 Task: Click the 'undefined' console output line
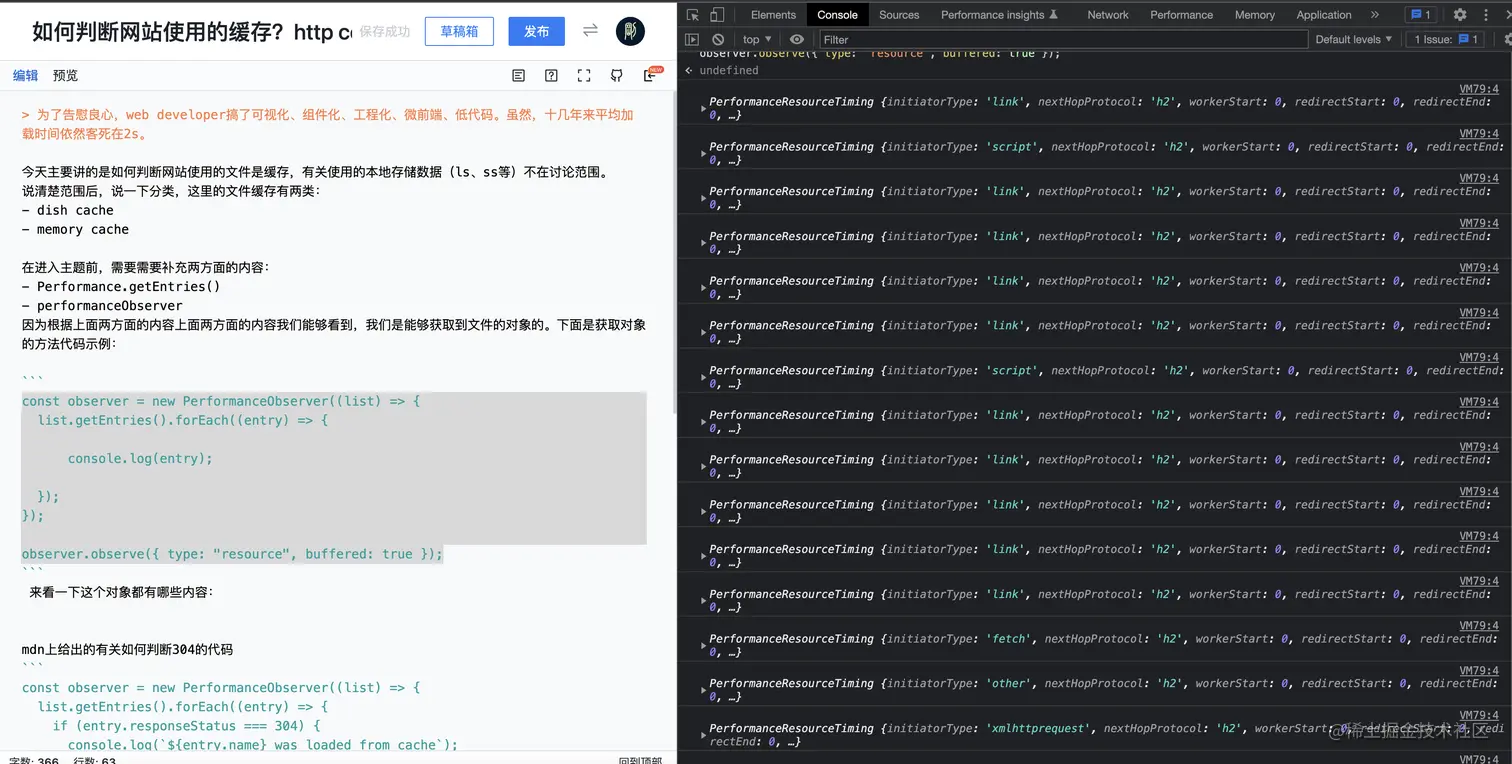728,70
